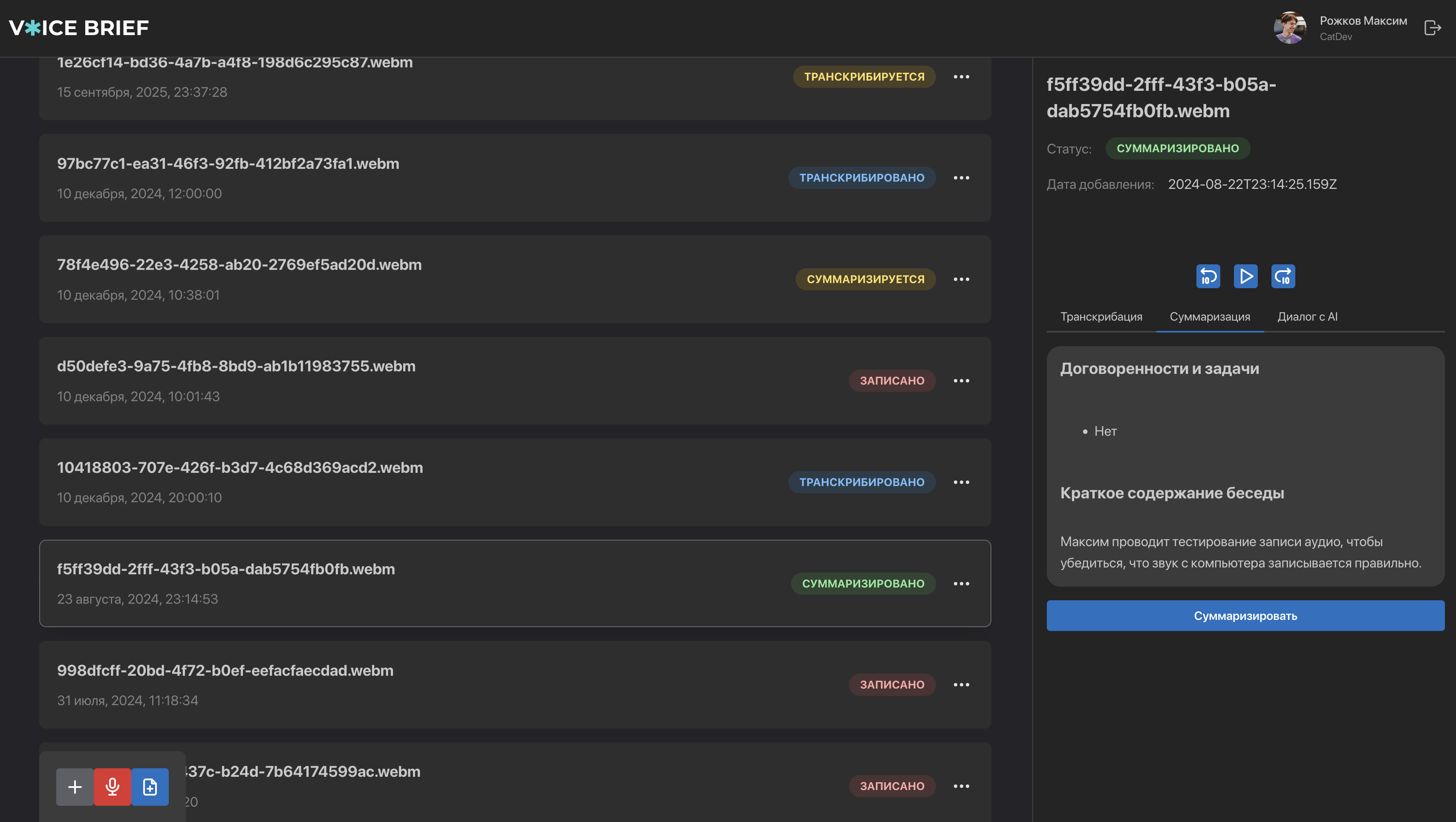Rewind audio by 10 seconds

click(x=1208, y=276)
